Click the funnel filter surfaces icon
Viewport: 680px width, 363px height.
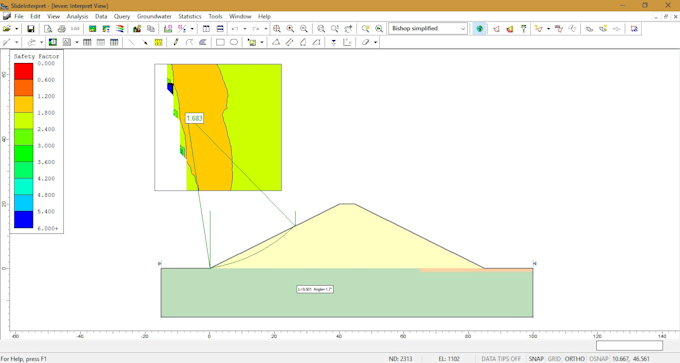point(524,29)
